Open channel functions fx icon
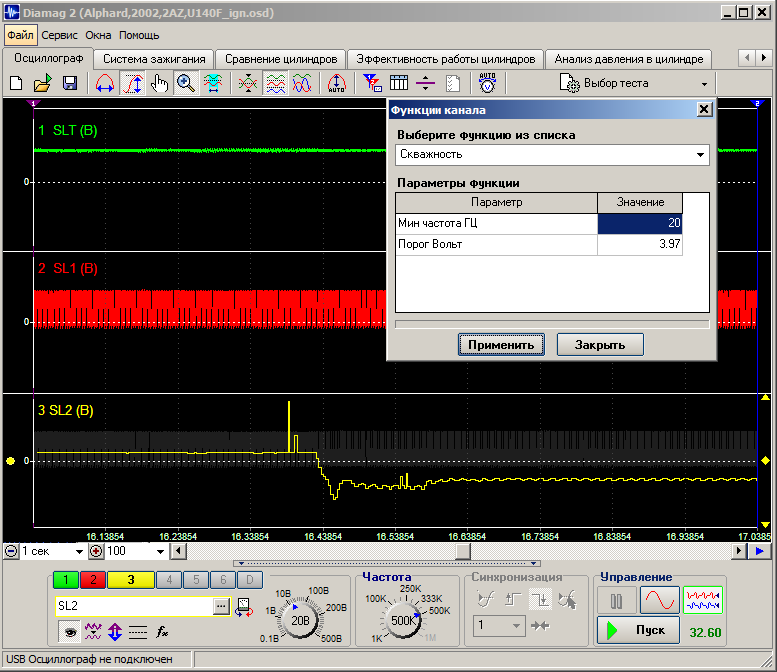The width and height of the screenshot is (777, 672). [x=162, y=632]
